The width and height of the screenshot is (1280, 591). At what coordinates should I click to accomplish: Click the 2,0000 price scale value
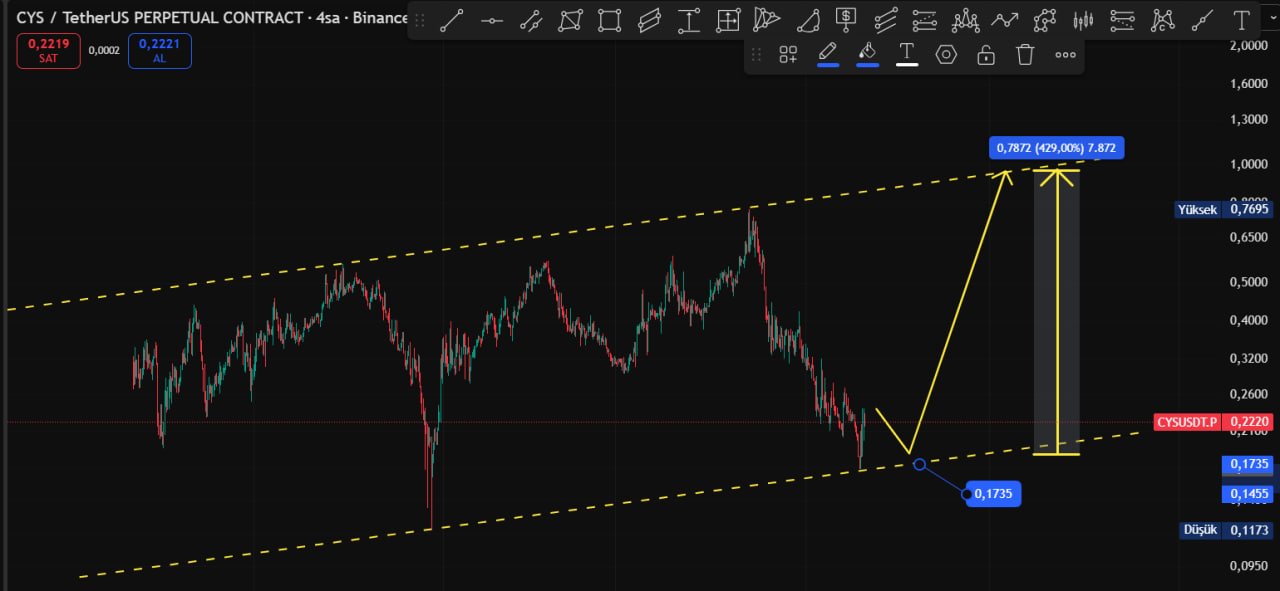click(x=1249, y=46)
